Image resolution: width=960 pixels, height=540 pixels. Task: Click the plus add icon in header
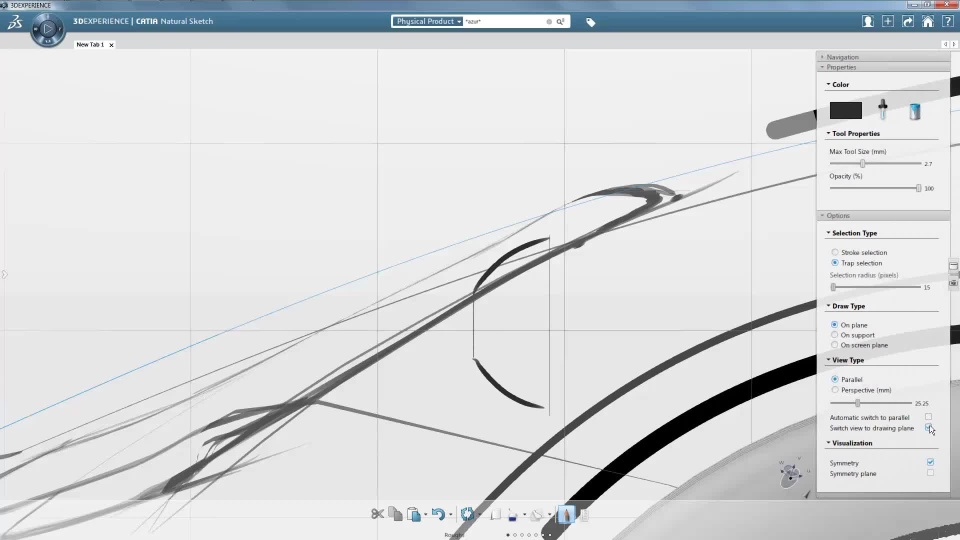pyautogui.click(x=888, y=21)
